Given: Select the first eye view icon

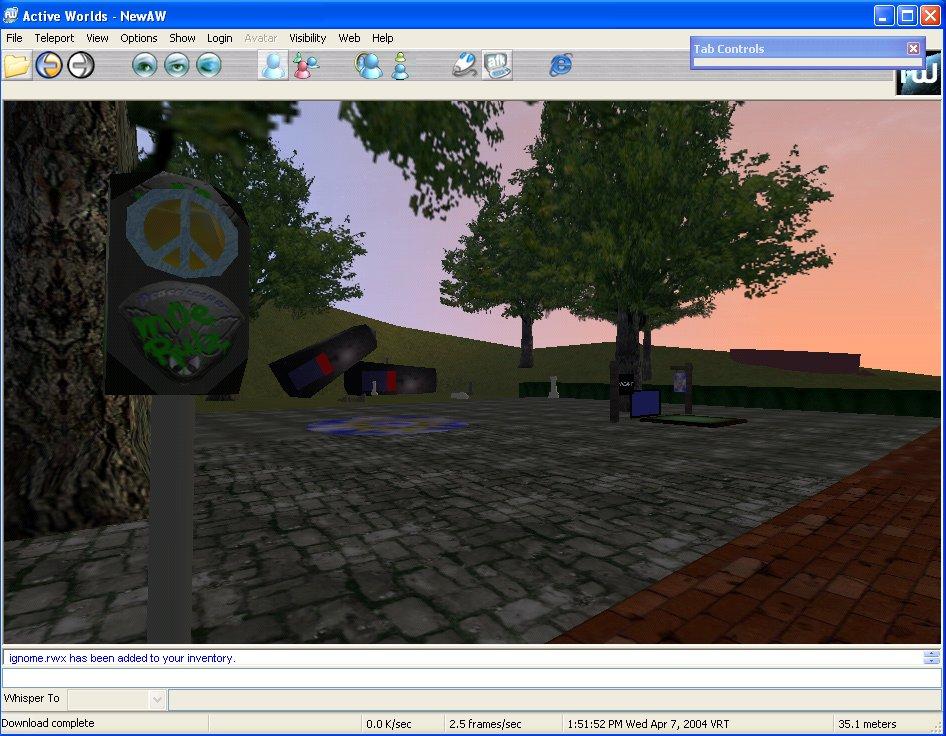Looking at the screenshot, I should coord(146,66).
